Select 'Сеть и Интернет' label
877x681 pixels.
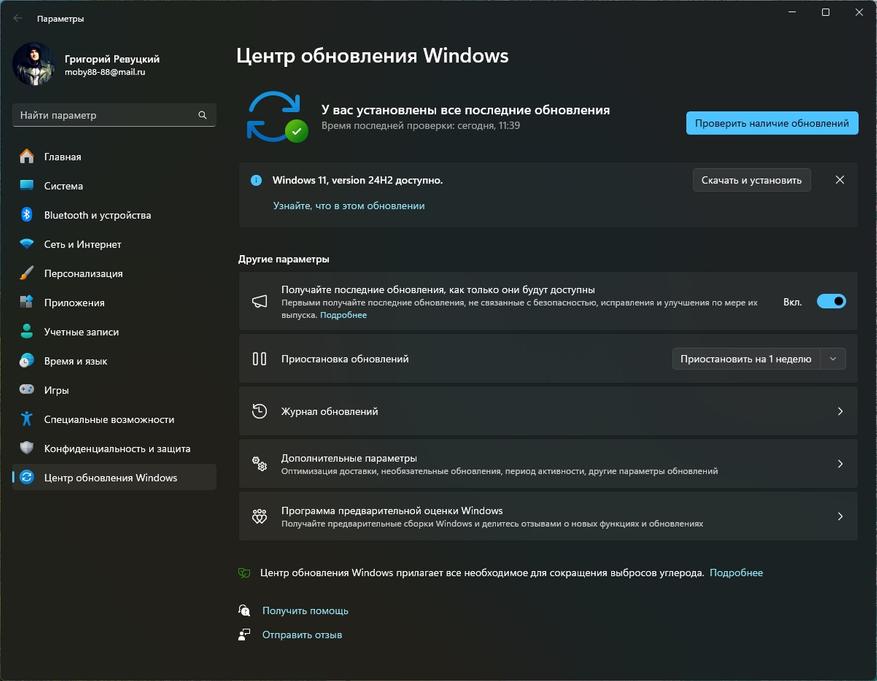point(82,244)
